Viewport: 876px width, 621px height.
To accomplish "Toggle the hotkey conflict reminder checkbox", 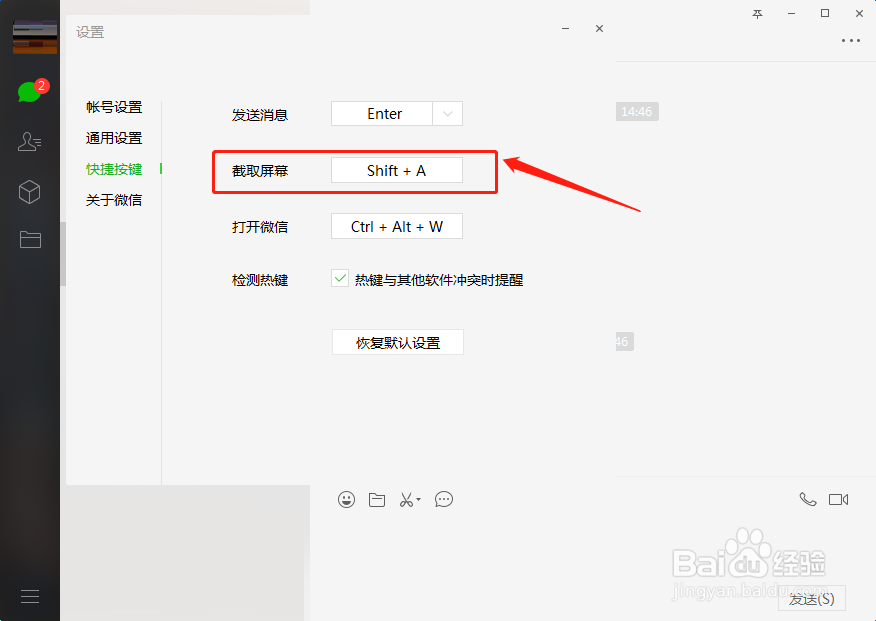I will [x=340, y=278].
